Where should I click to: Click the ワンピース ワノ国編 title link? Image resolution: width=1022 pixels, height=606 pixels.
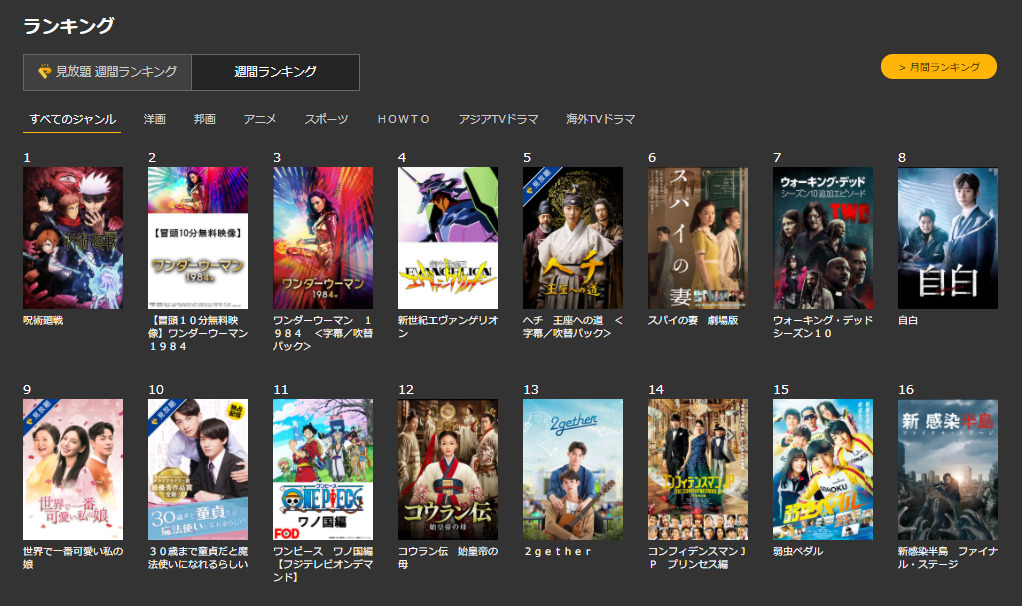pos(323,564)
